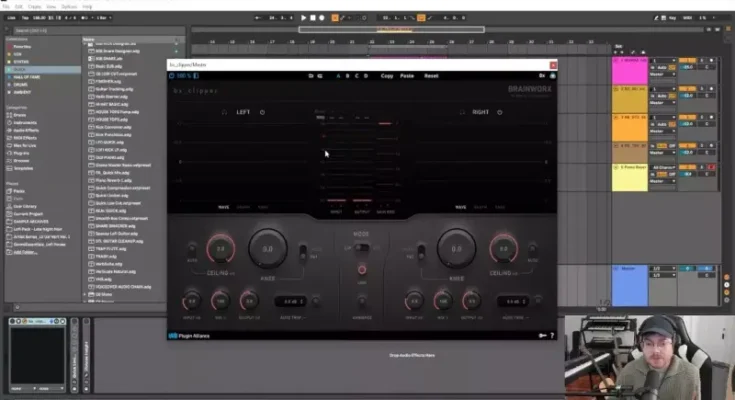Click the help question mark in plugin footer
Screen dimensions: 735x400
click(552, 335)
